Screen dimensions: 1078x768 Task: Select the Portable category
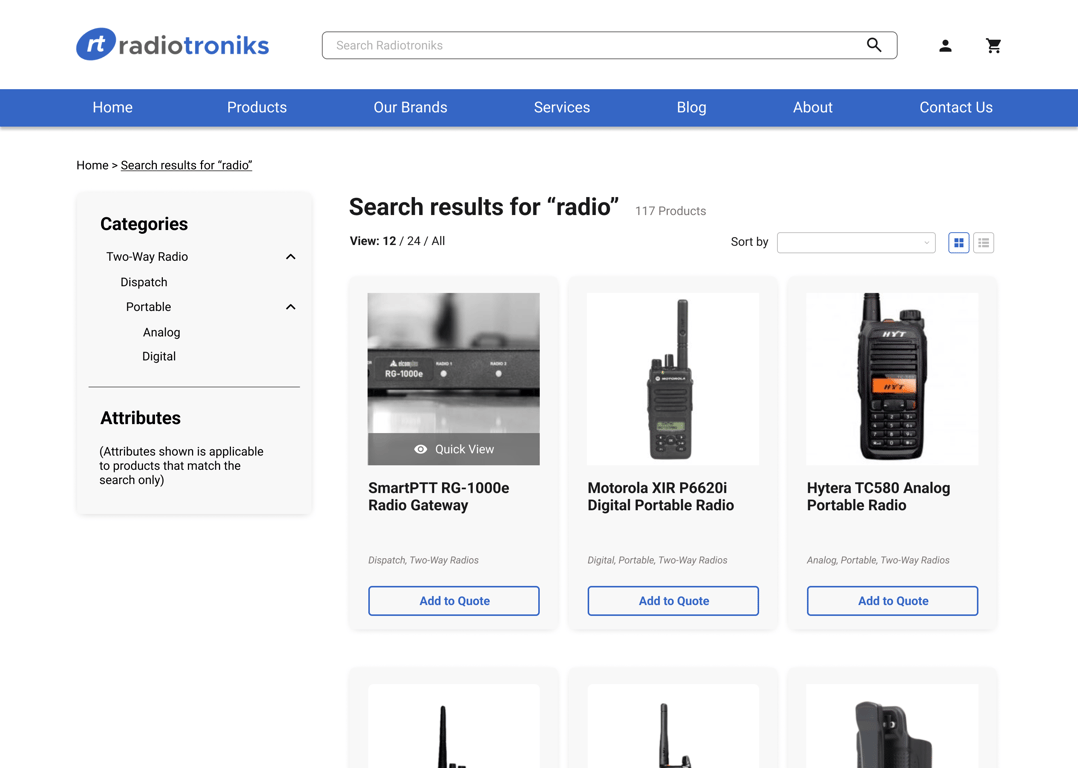coord(148,307)
